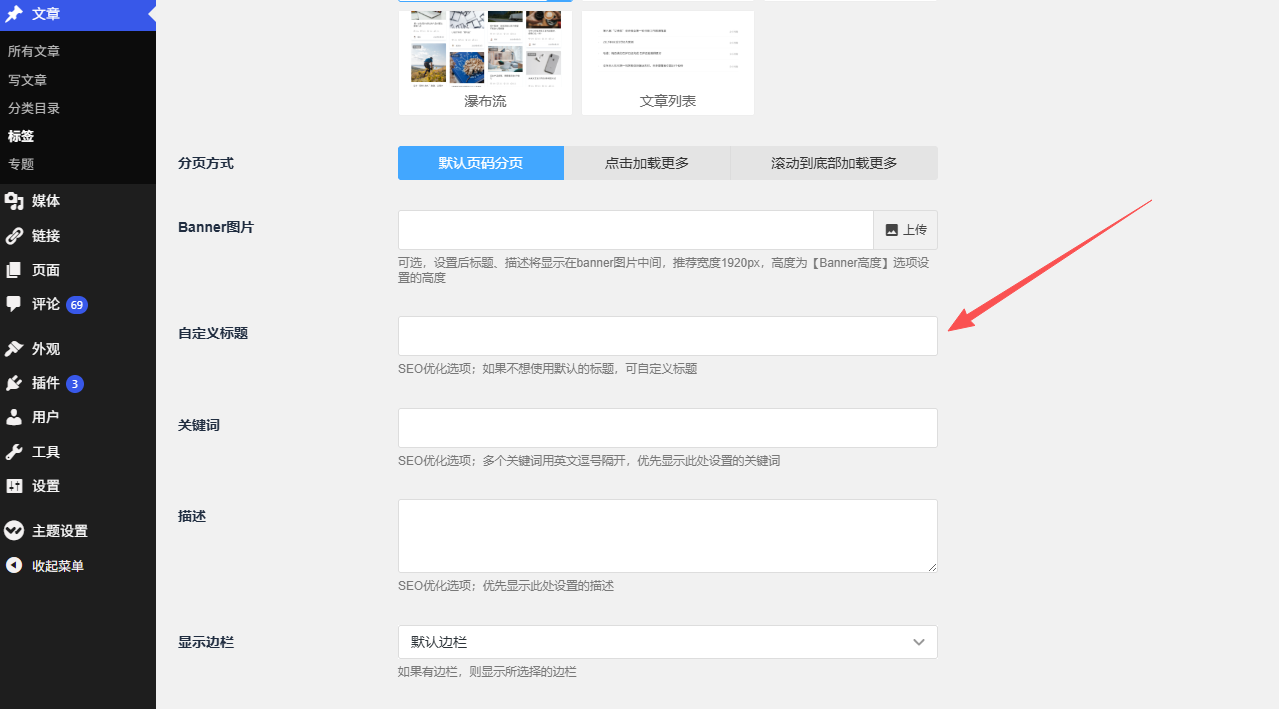Click the 主题设置 theme logo icon
Screen dimensions: 1279x709
[x=14, y=531]
